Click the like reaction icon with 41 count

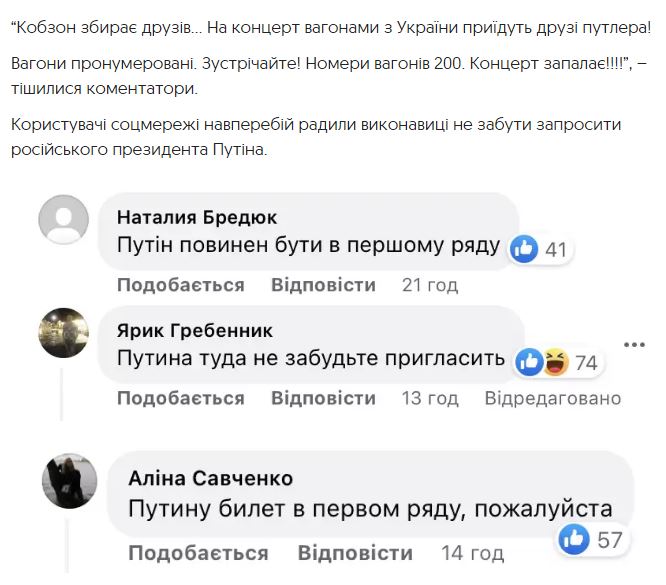pyautogui.click(x=526, y=249)
